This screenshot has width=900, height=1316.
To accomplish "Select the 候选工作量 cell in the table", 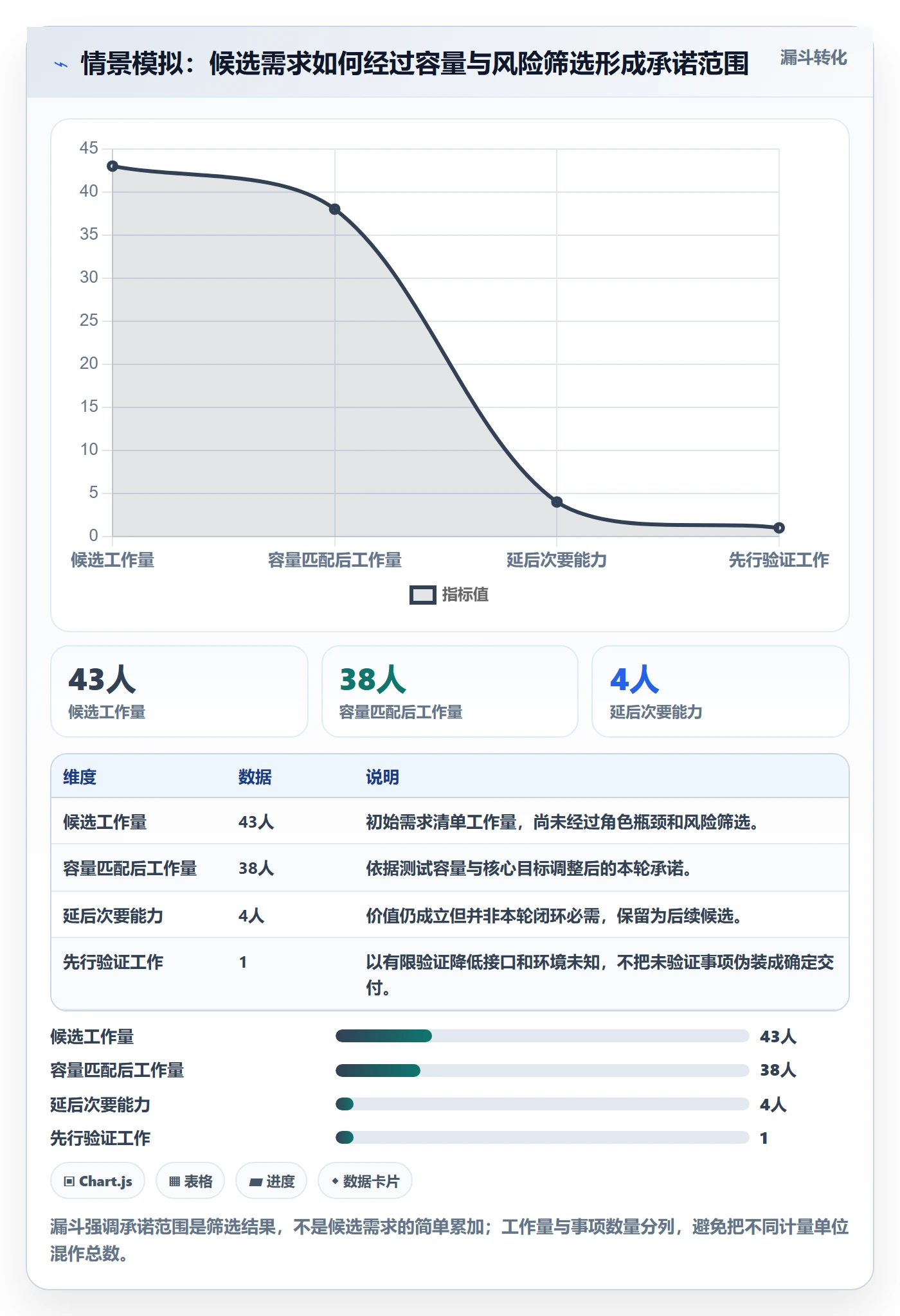I will click(105, 822).
